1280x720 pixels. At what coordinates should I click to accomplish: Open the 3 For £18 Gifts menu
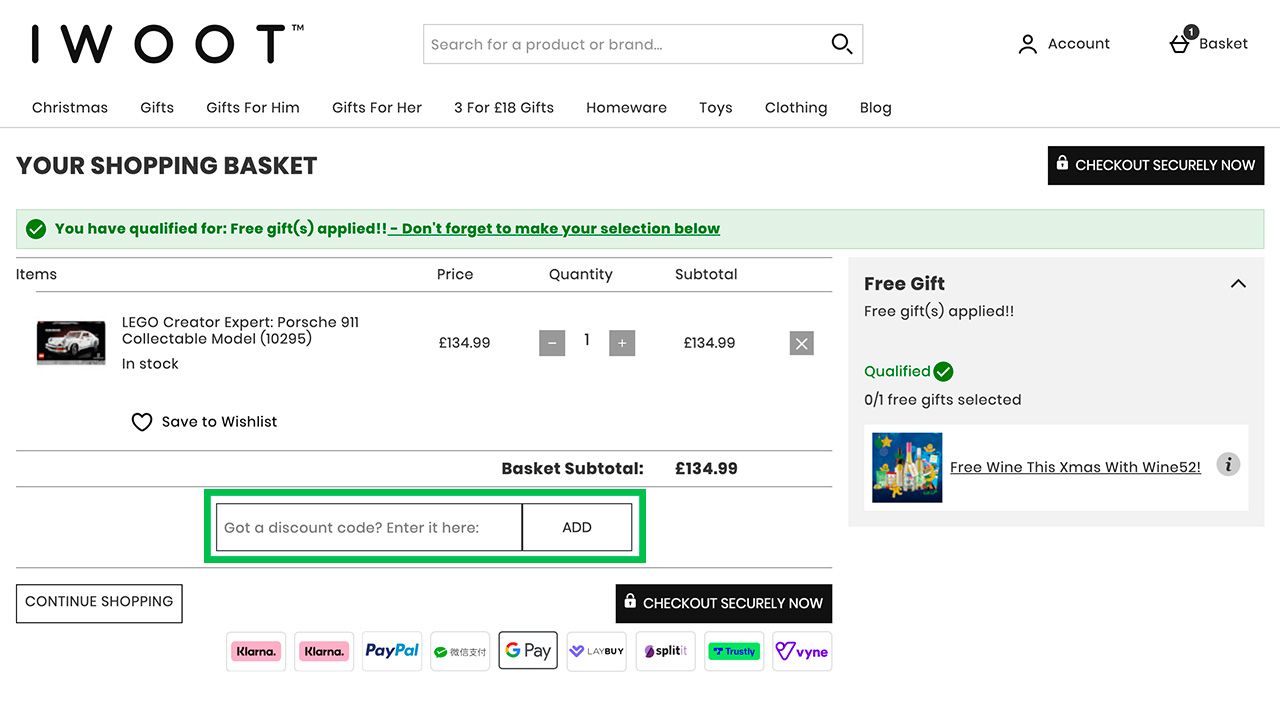pyautogui.click(x=504, y=107)
